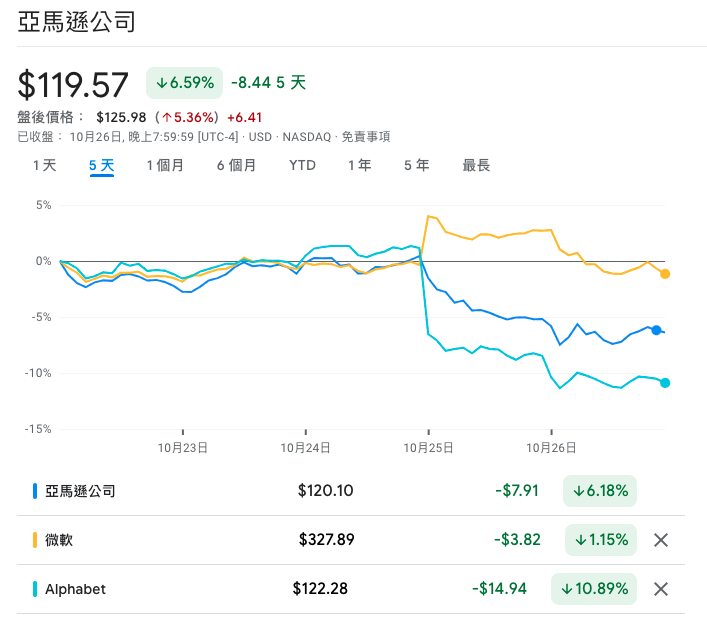Click the blue 亞馬遜公司 legend color bar

pos(35,491)
